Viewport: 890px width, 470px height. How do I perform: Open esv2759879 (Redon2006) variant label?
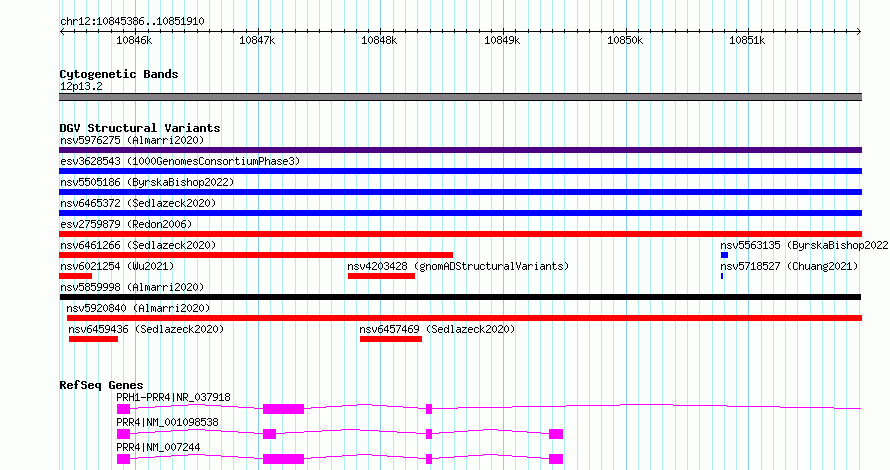point(126,224)
